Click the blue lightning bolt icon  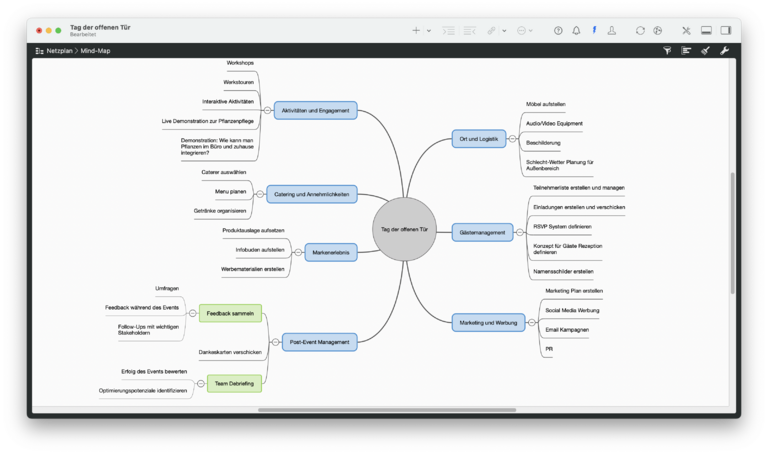coord(594,30)
